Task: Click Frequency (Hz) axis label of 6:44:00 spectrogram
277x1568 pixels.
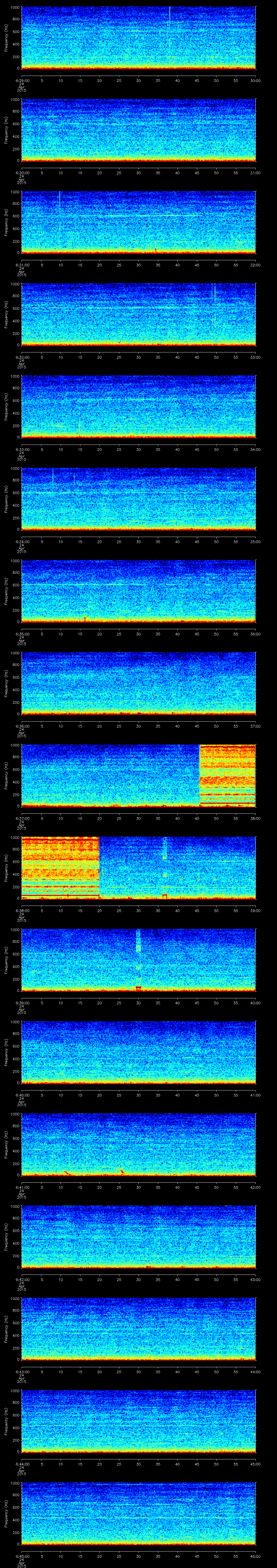Action: [x=6, y=1421]
